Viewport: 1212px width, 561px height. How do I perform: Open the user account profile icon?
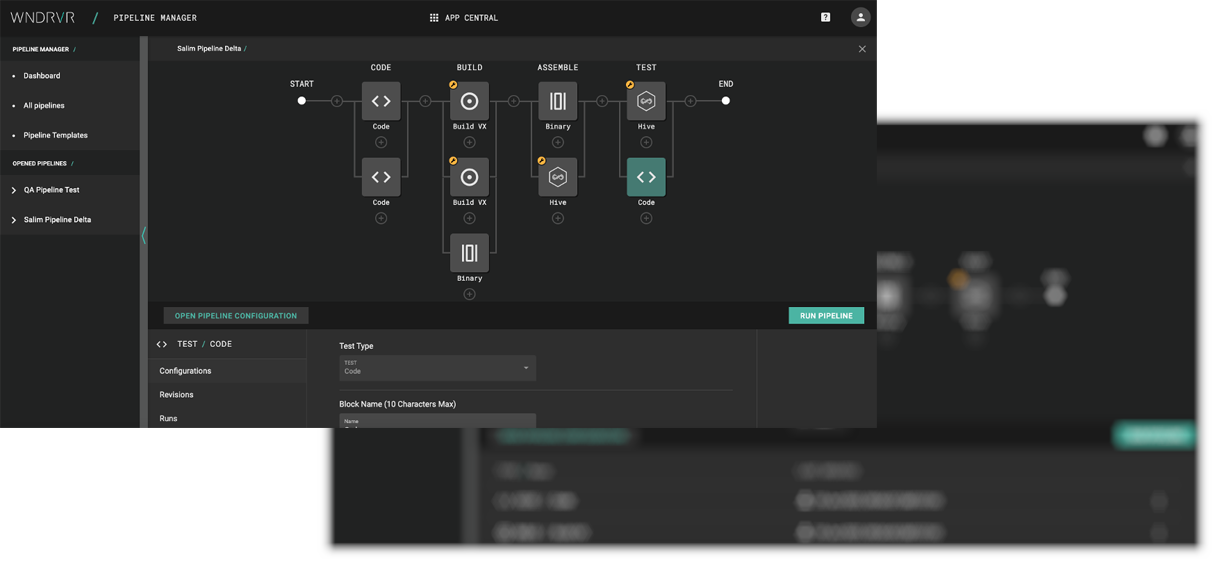tap(860, 17)
